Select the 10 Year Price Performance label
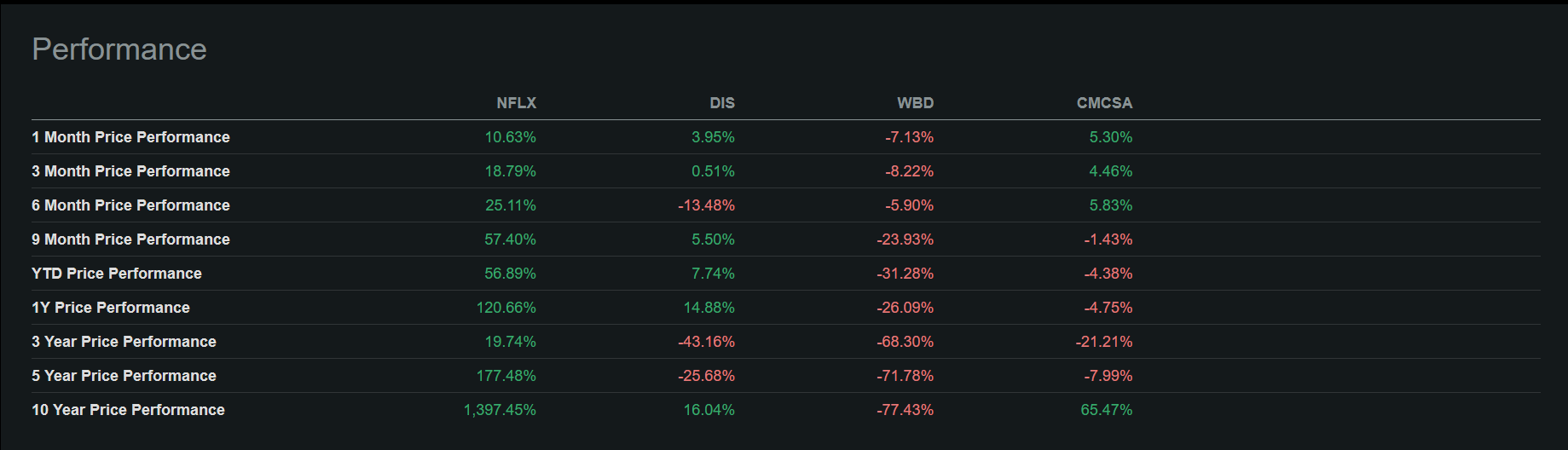Screen dimensions: 1568x450 (x=128, y=410)
